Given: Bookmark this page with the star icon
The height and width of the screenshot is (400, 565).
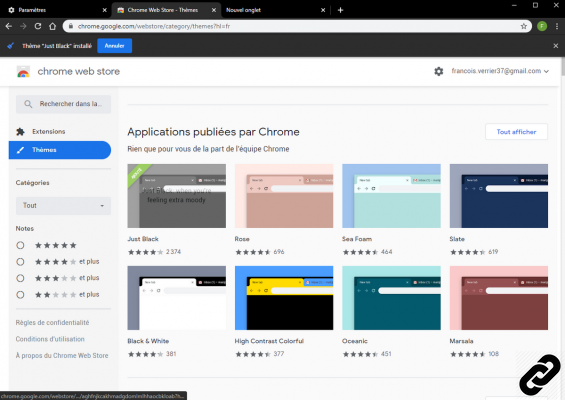Looking at the screenshot, I should click(524, 26).
